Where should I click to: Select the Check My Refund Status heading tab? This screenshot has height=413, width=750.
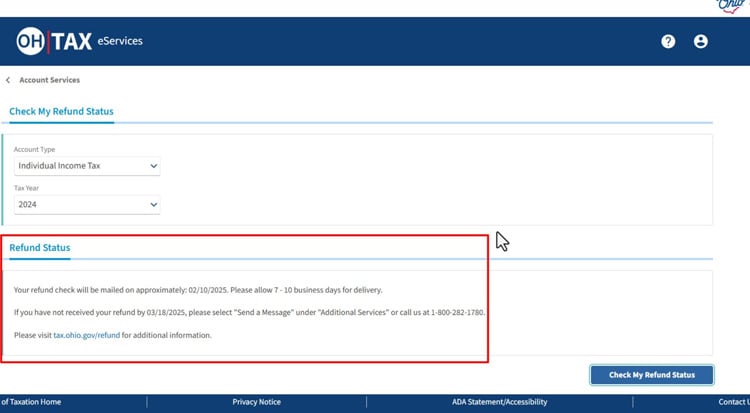(x=61, y=111)
